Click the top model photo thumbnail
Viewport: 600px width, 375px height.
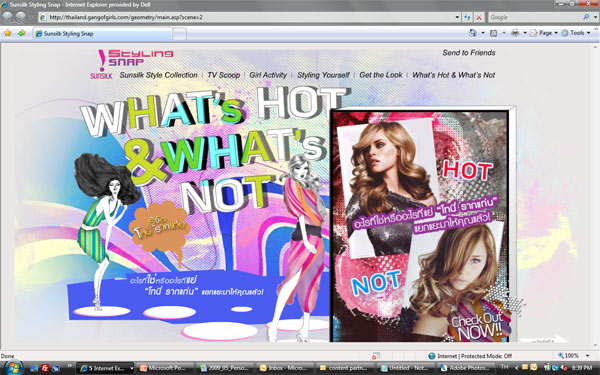point(389,183)
